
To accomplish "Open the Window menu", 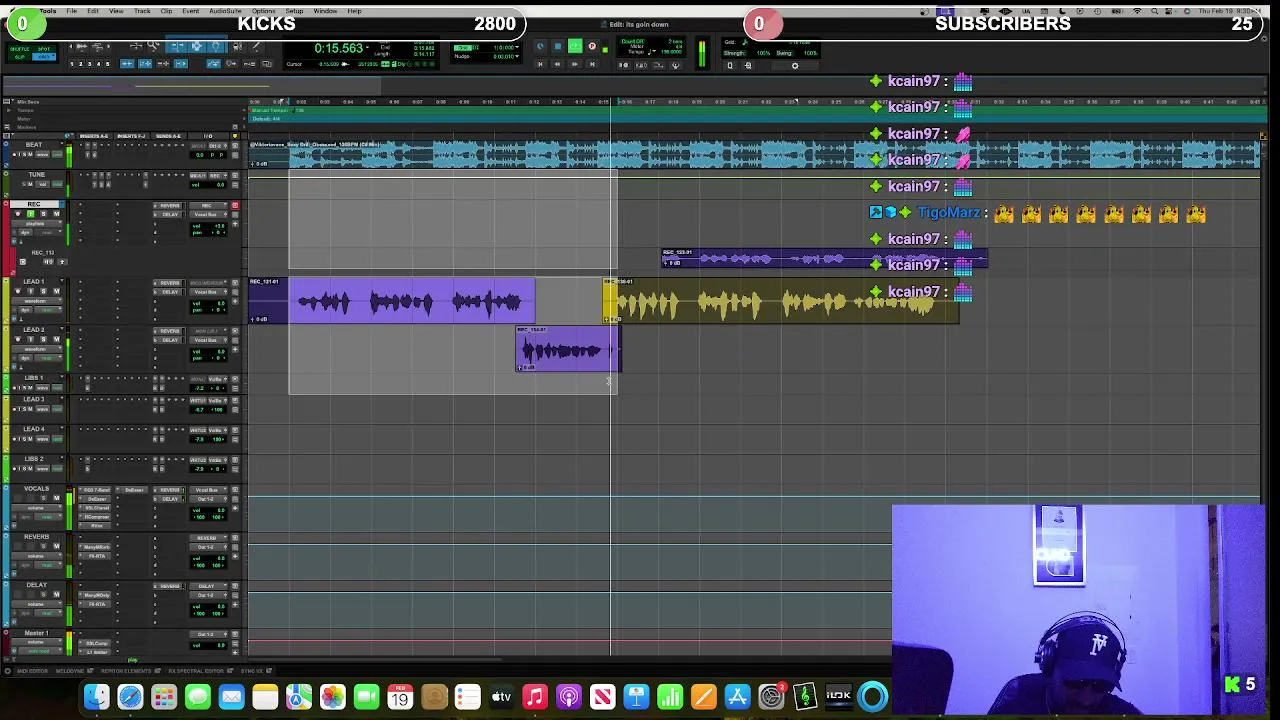I will click(325, 11).
